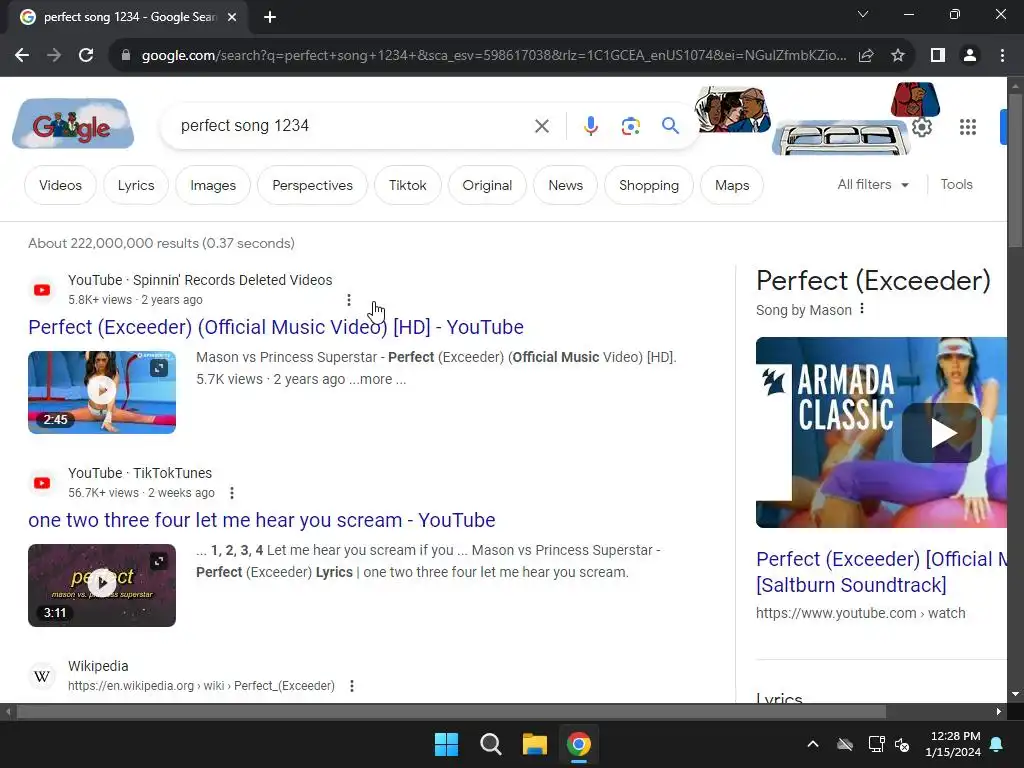The width and height of the screenshot is (1024, 768).
Task: Click the scroll-down arrow of vertical scrollbar
Action: (x=1015, y=694)
